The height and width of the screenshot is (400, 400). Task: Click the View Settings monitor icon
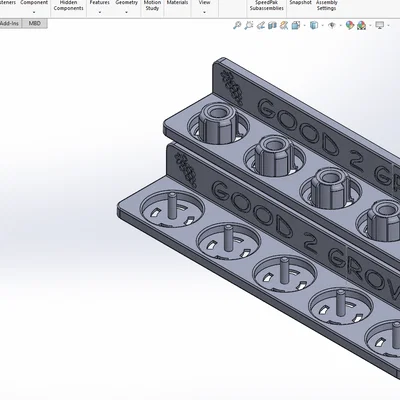(380, 25)
